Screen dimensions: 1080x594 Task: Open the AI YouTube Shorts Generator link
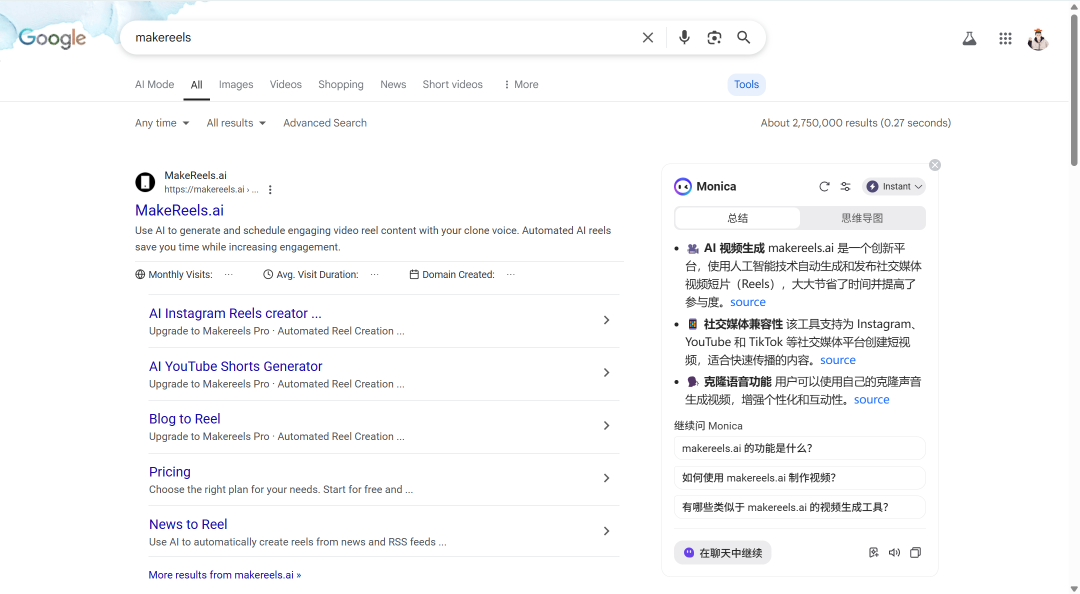pos(236,367)
